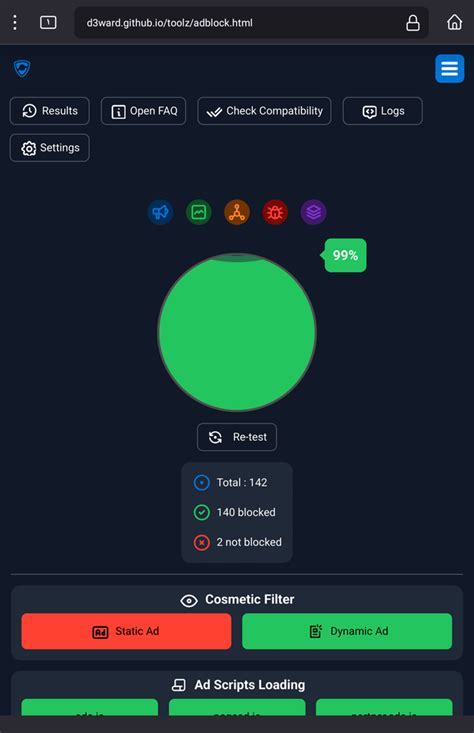This screenshot has height=733, width=474.
Task: Click the blue megaphone ads category icon
Action: click(160, 212)
